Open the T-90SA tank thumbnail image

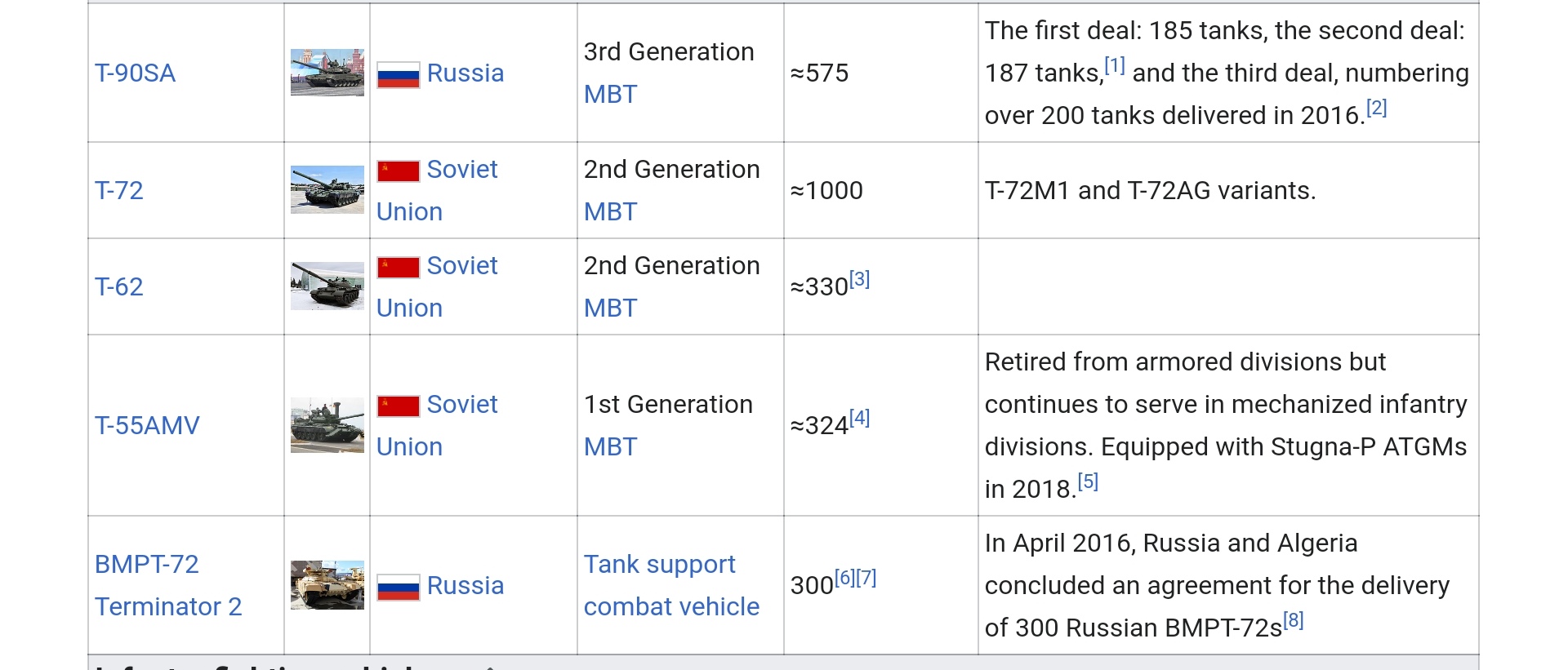pyautogui.click(x=327, y=73)
